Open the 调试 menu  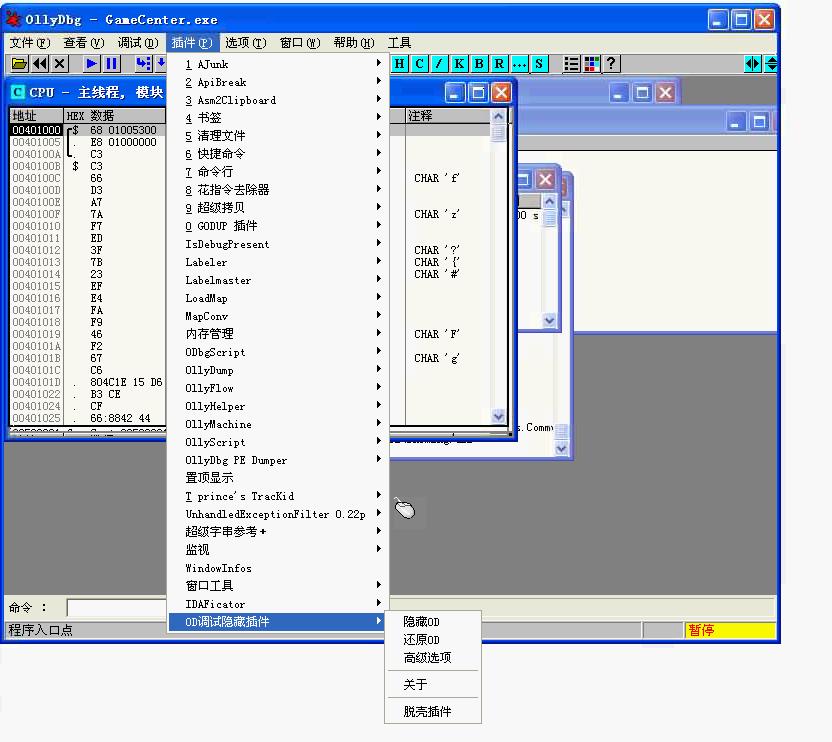pos(138,42)
